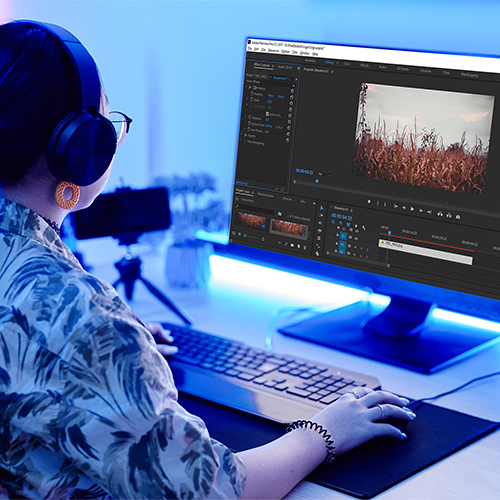500x500 pixels.
Task: Click the wrench timeline settings icon
Action: 364,228
